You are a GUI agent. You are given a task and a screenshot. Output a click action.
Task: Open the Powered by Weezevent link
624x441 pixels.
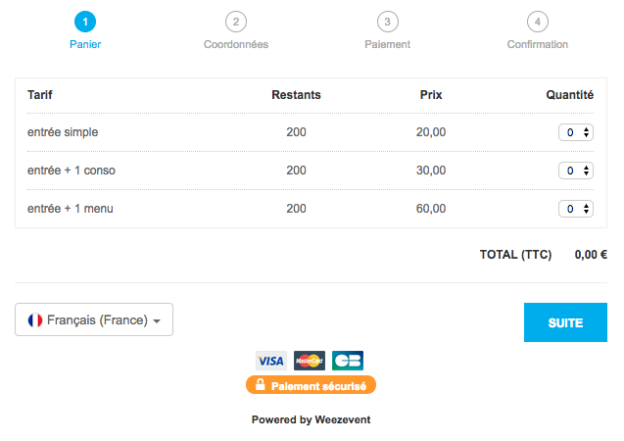click(x=311, y=420)
